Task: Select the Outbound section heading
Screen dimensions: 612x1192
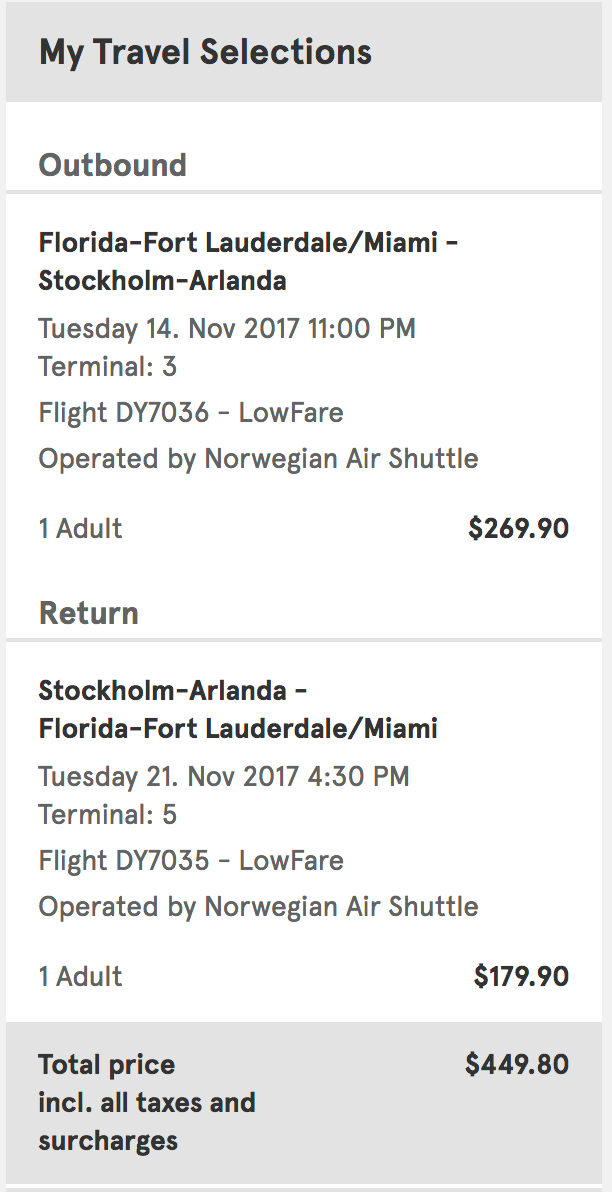Action: [x=112, y=165]
